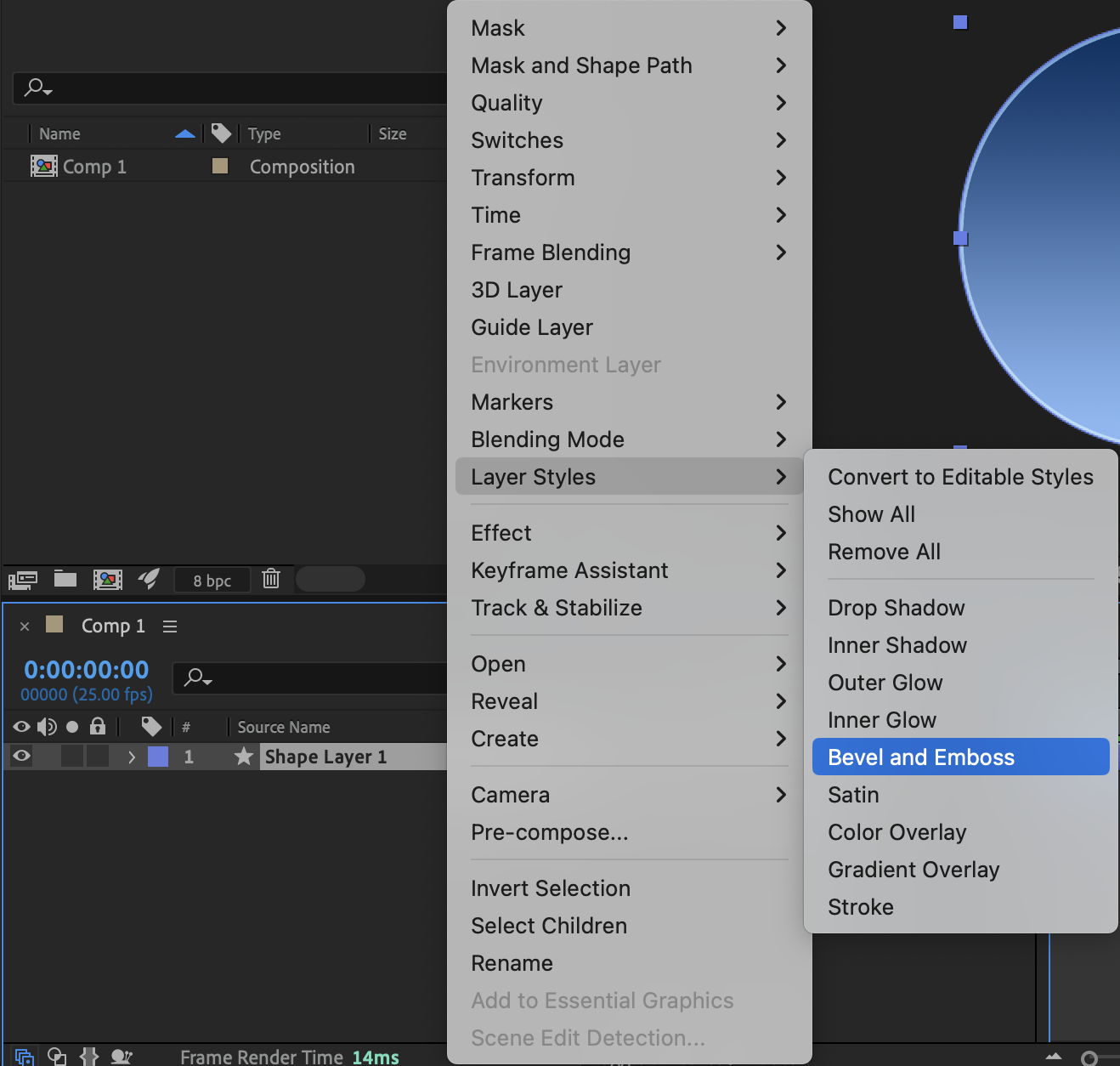Click Remove All in Layer Styles
Viewport: 1120px width, 1066px height.
[x=961, y=552]
